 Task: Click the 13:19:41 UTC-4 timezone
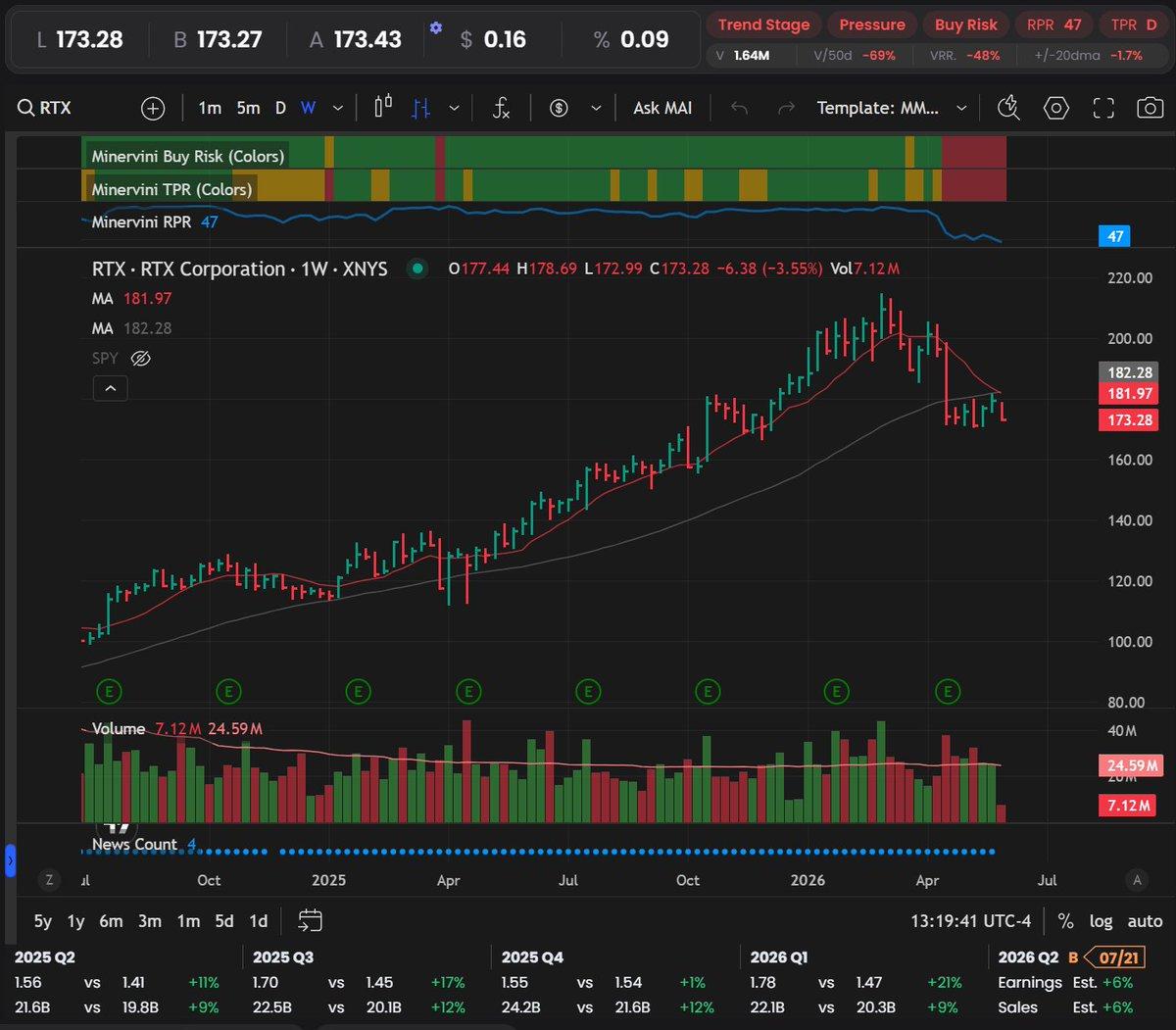pyautogui.click(x=971, y=921)
